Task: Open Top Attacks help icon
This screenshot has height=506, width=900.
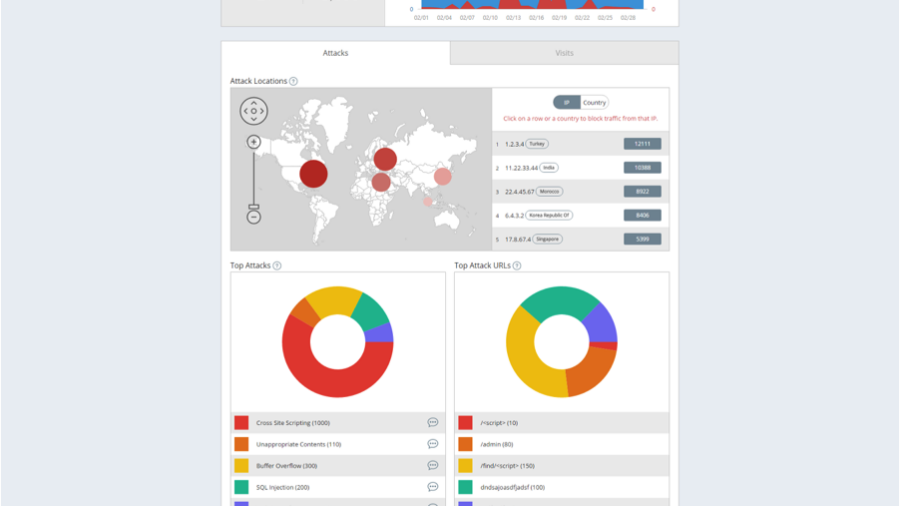Action: 277,266
